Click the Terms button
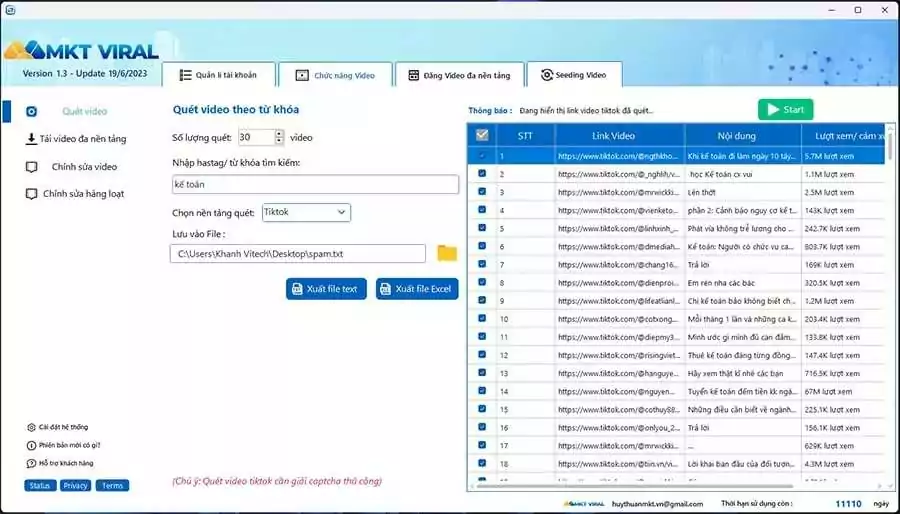The width and height of the screenshot is (900, 514). 112,485
